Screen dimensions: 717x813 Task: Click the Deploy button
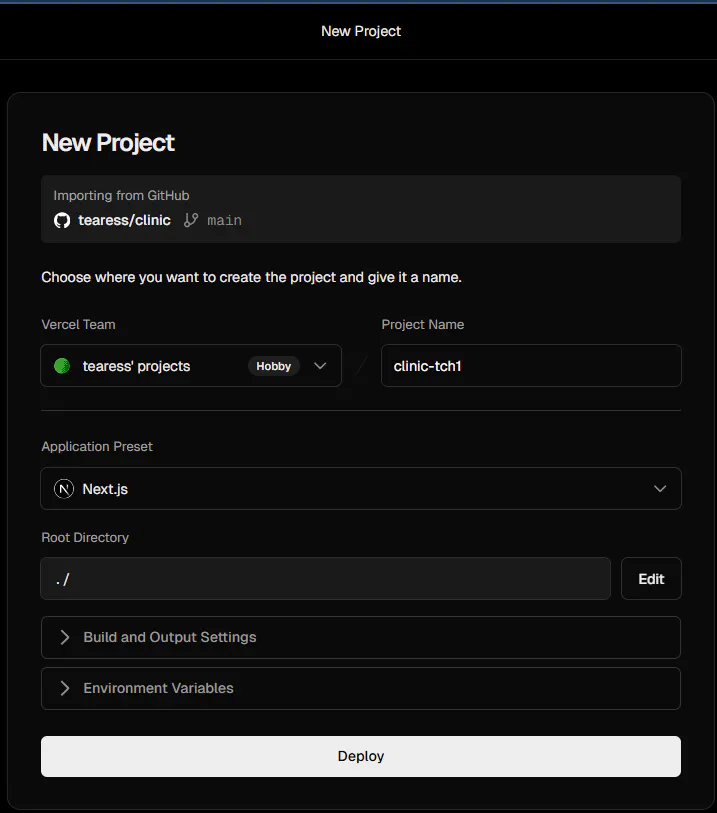pos(361,756)
